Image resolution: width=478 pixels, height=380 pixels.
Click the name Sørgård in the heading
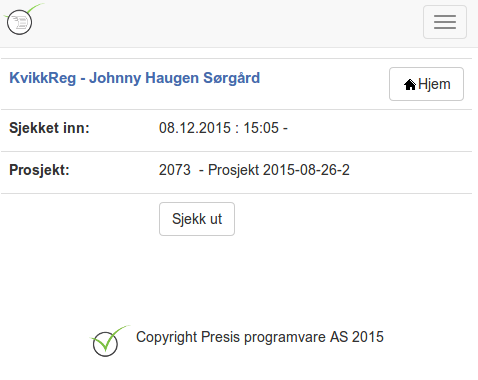232,78
